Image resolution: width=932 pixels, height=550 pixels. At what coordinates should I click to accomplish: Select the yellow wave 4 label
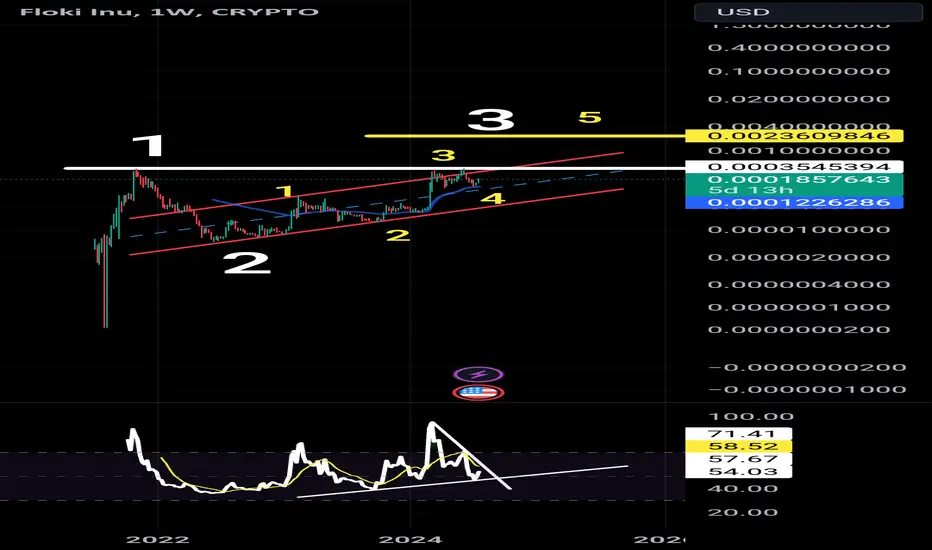point(493,198)
